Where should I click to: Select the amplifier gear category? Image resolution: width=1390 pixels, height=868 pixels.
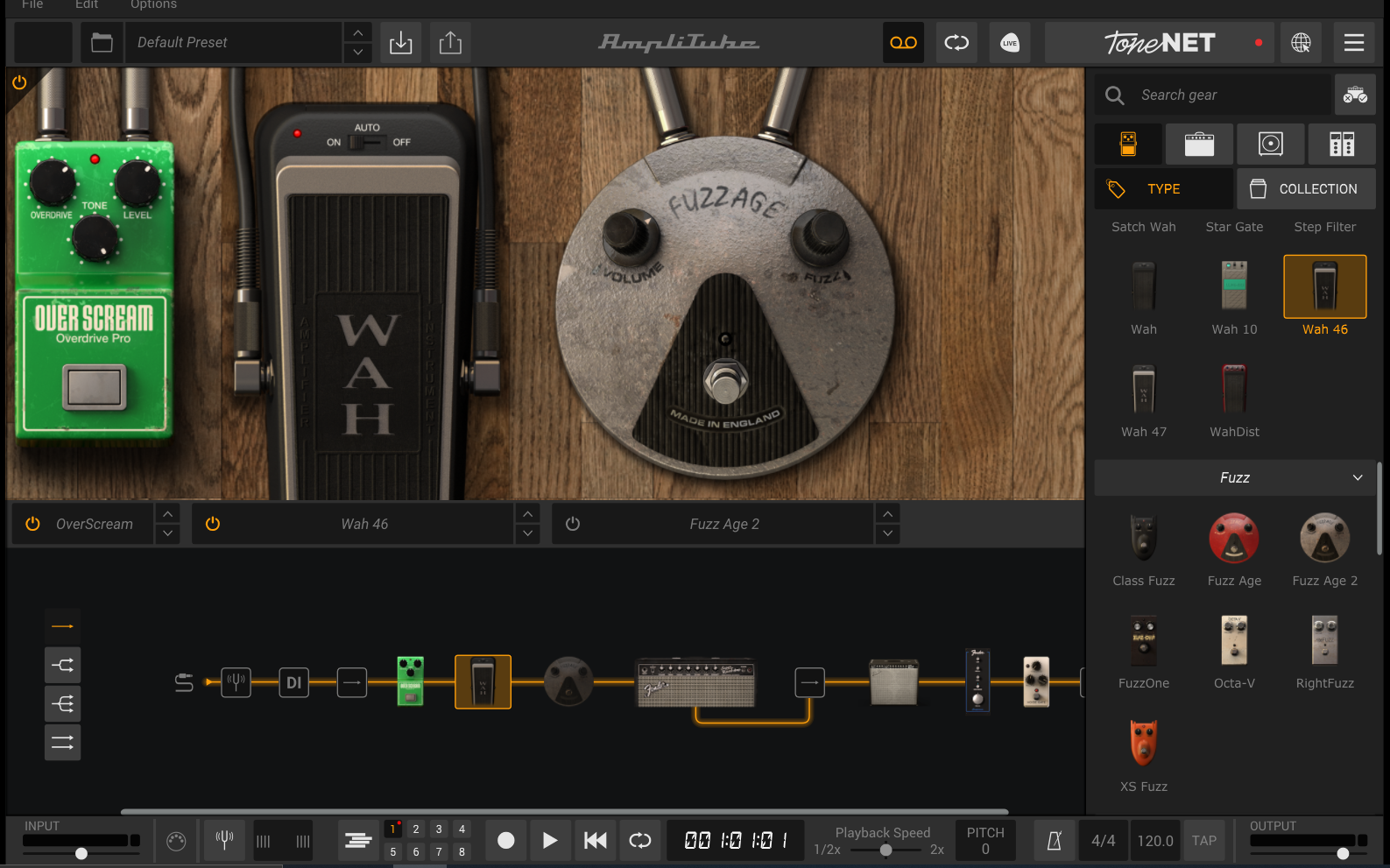1199,144
